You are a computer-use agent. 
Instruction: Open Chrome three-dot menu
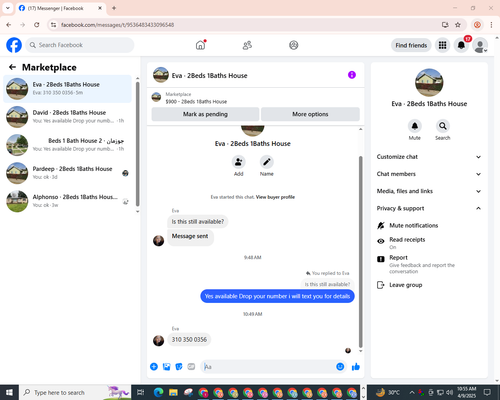click(x=491, y=25)
